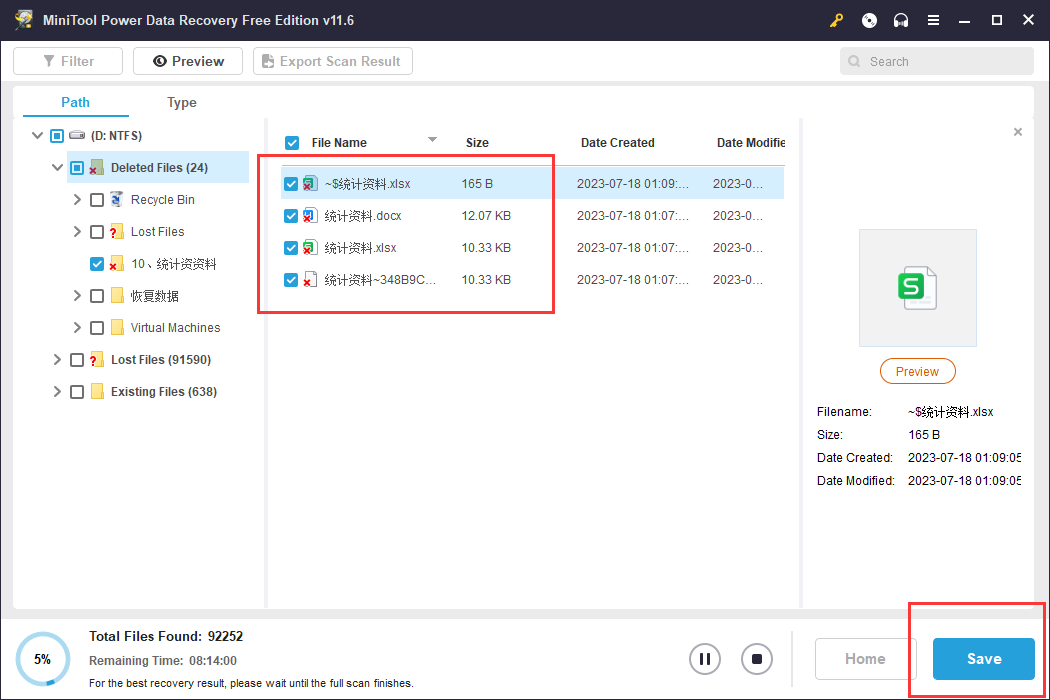Screen dimensions: 1050x700
Task: Switch to the Type tab
Action: [181, 102]
